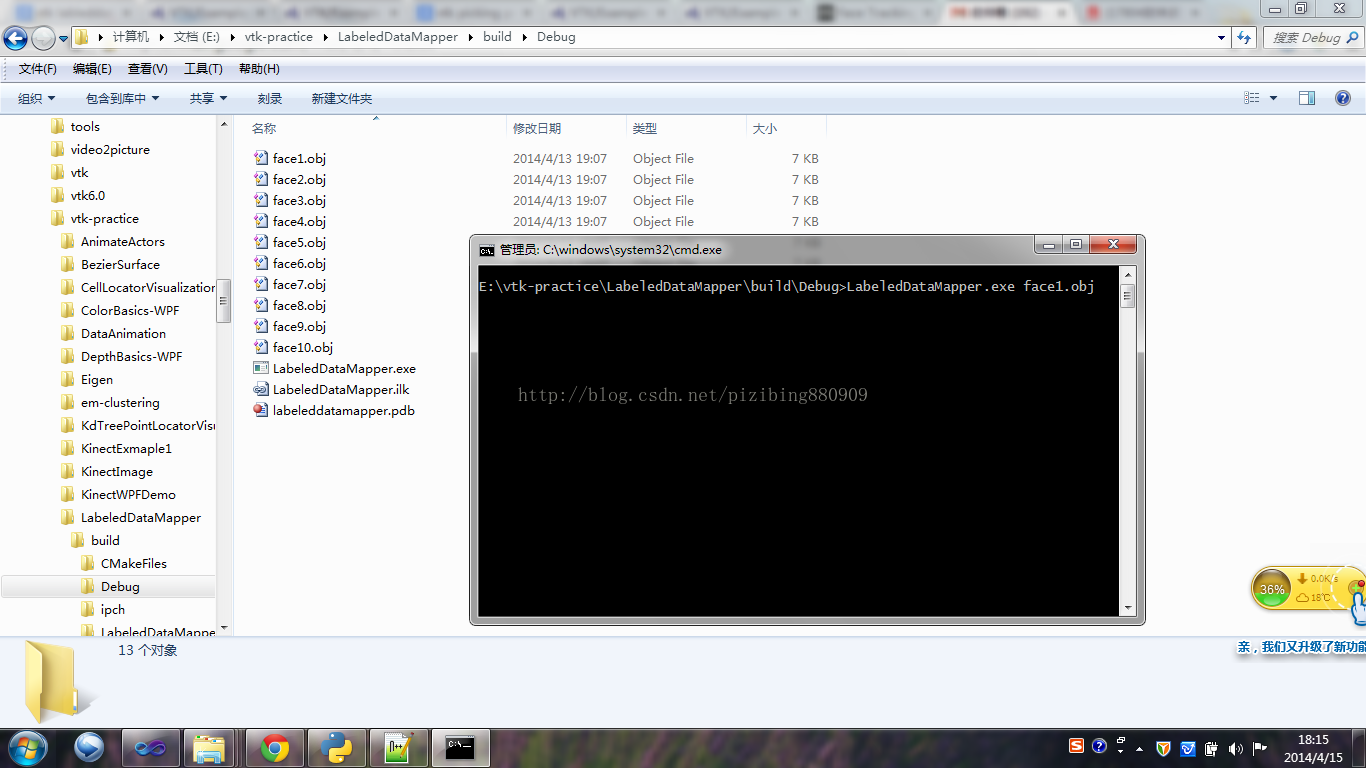Select the CMakeFiles folder in the tree
Screen dimensions: 1366x768
(x=134, y=563)
